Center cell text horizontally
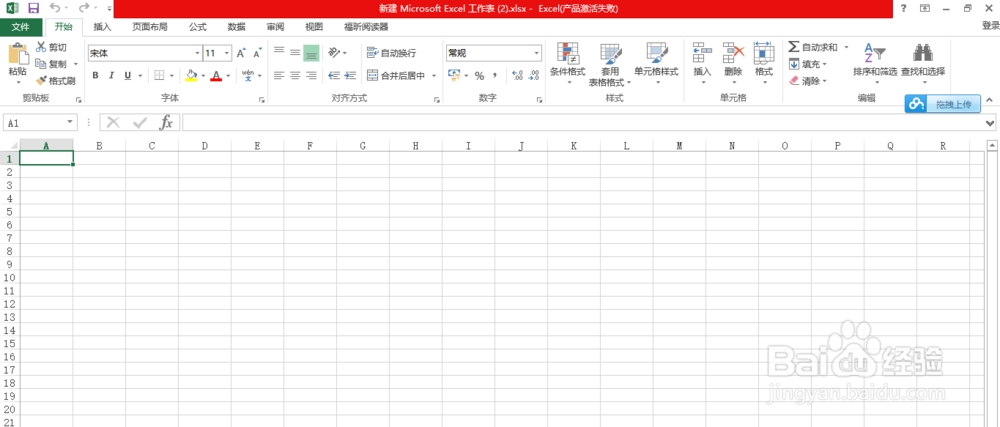 (x=295, y=75)
